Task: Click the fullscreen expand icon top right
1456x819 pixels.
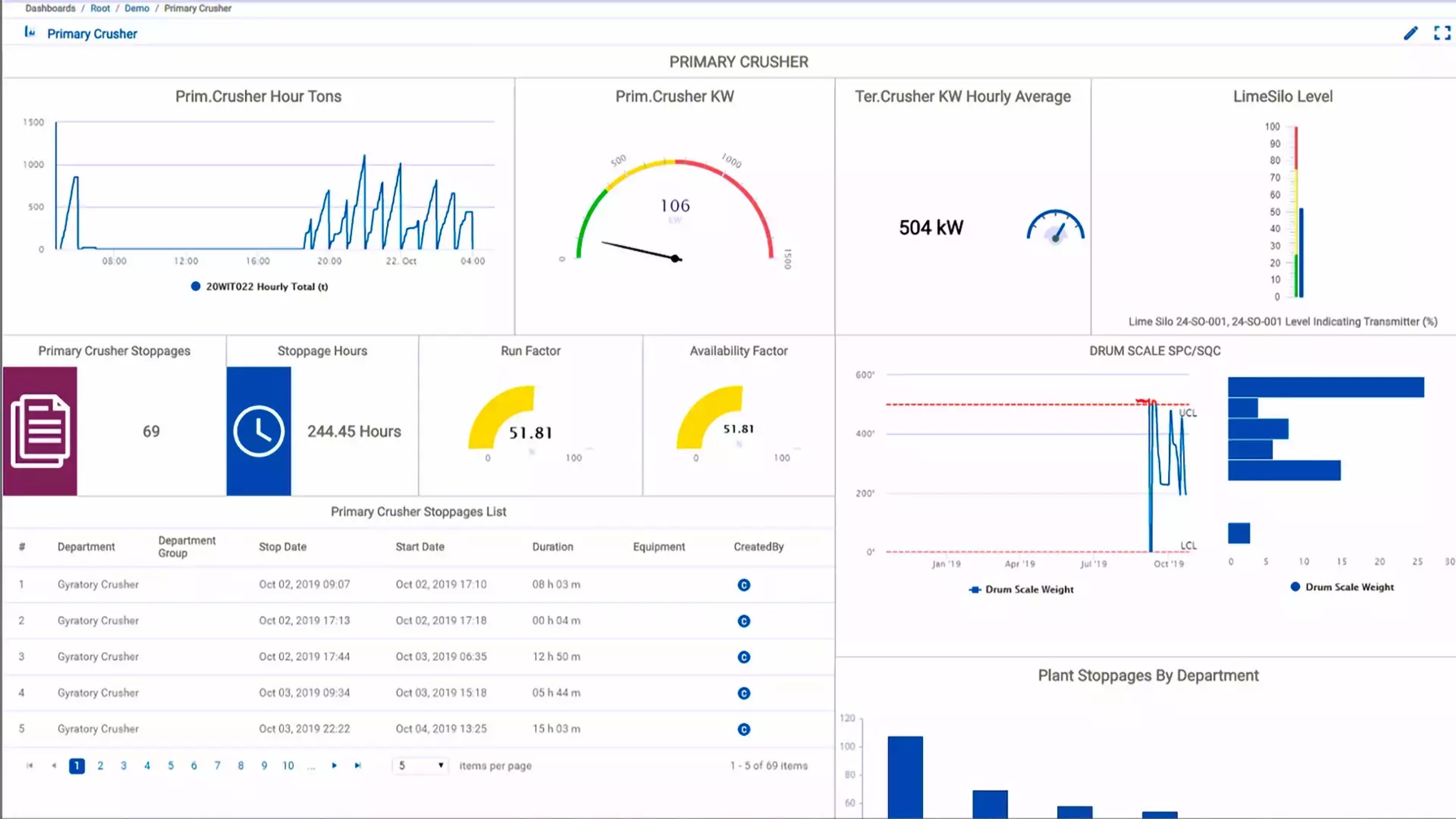Action: click(x=1441, y=33)
